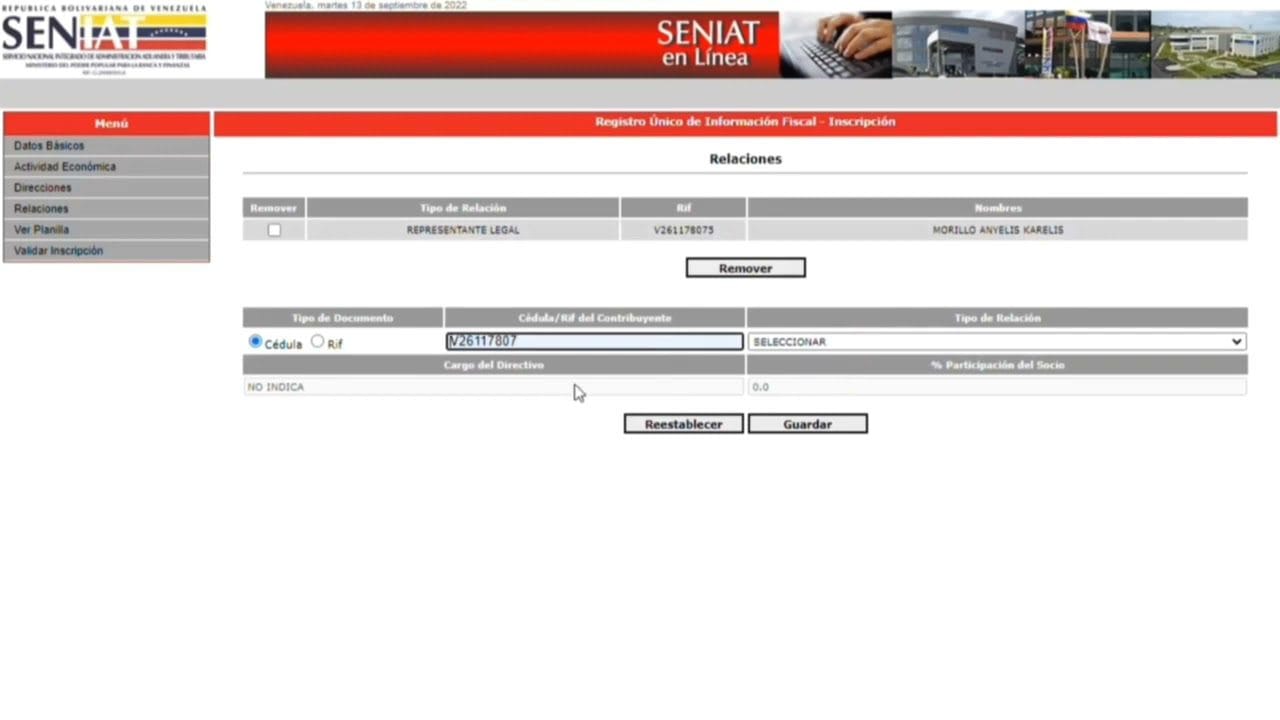Screen dimensions: 1280x720
Task: Click the Tipo de Documento column header
Action: tap(343, 318)
